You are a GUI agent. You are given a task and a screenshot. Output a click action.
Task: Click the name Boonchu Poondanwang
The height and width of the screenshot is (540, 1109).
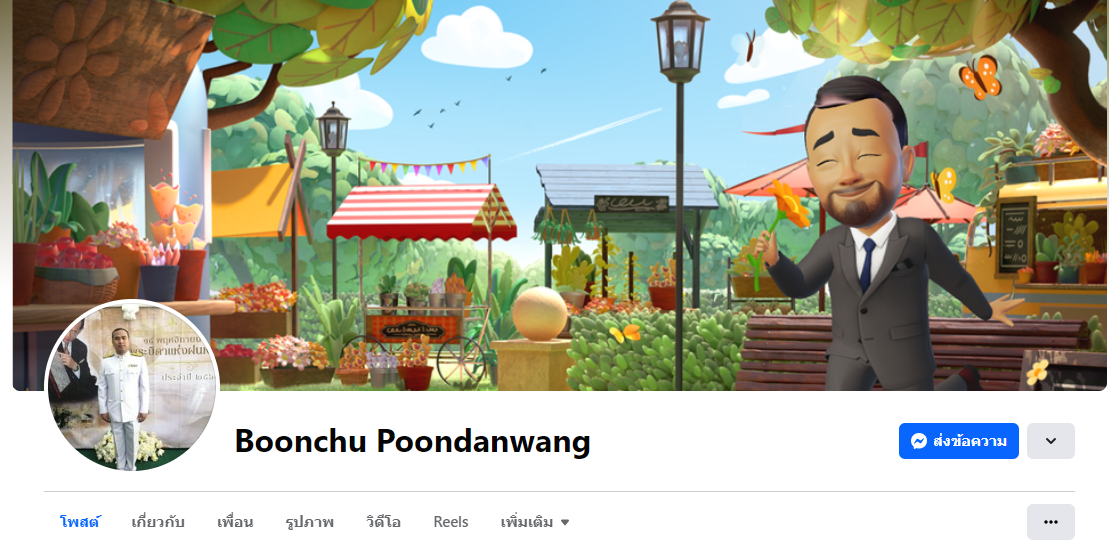click(412, 442)
